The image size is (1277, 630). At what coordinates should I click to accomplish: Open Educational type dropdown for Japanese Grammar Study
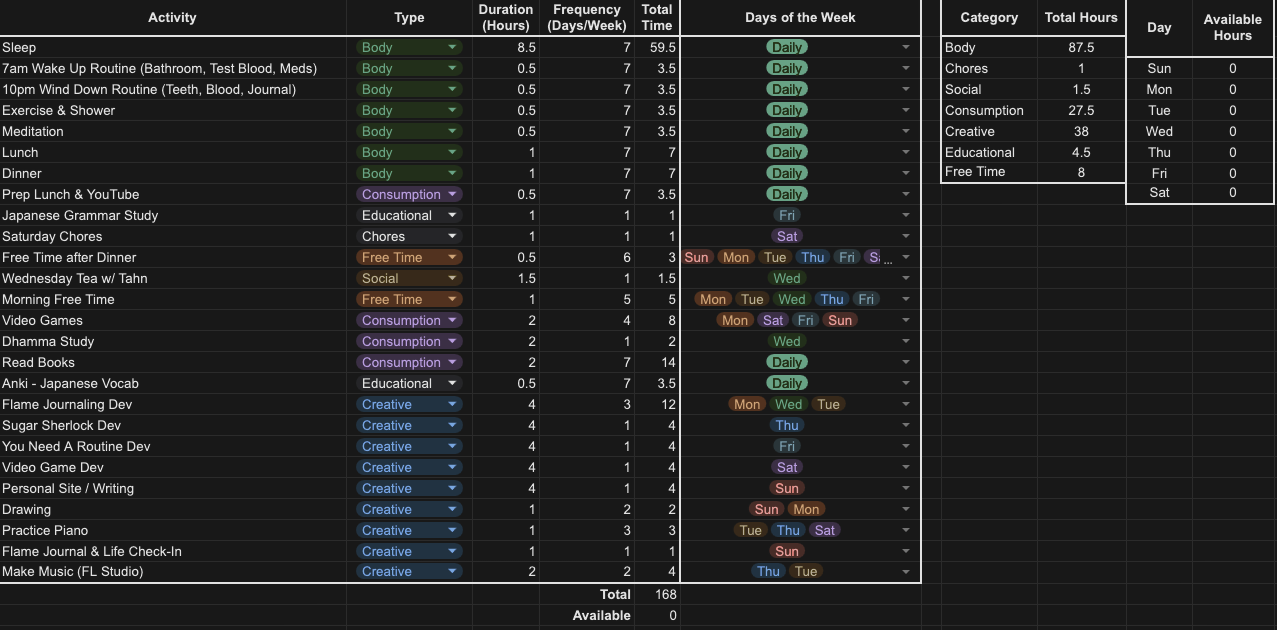coord(452,216)
